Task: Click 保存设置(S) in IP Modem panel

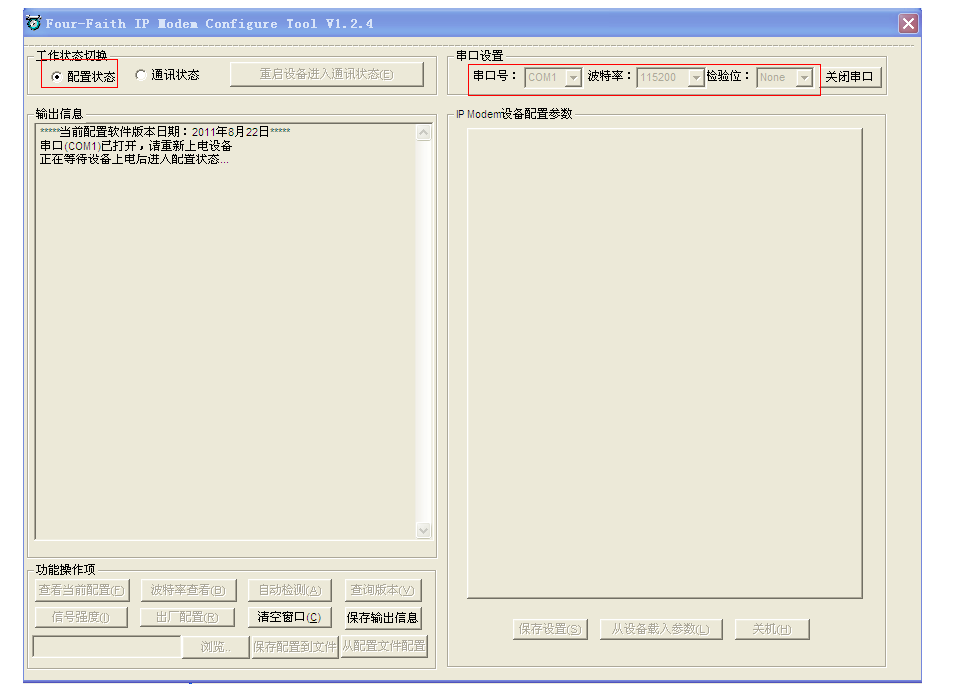Action: coord(548,629)
